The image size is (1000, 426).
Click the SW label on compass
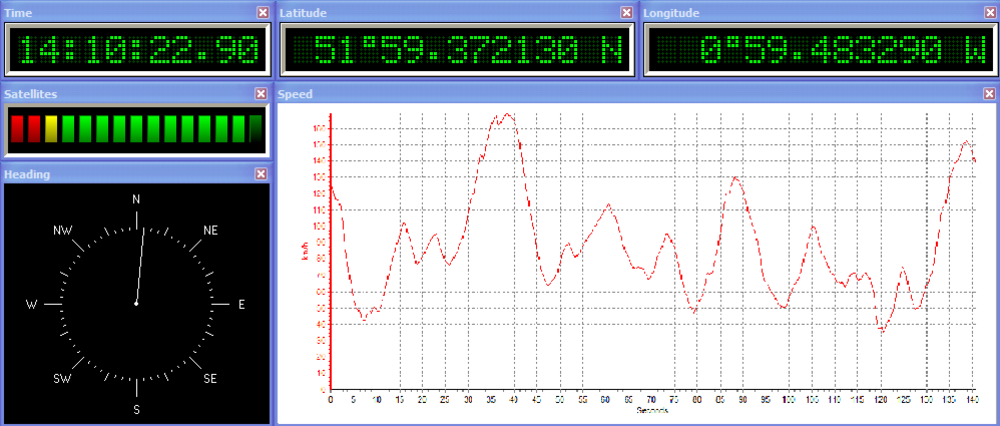(x=62, y=379)
